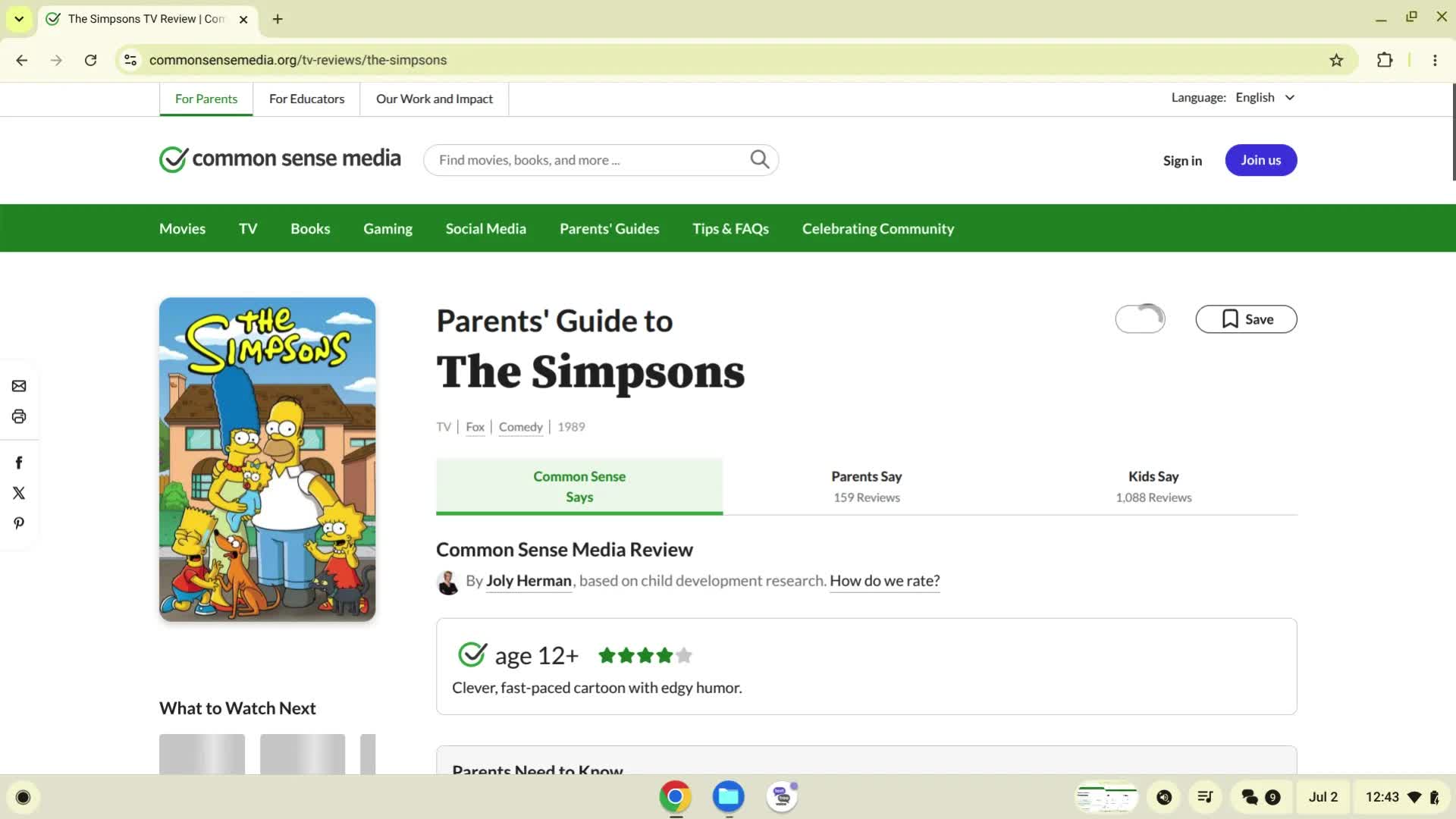Image resolution: width=1456 pixels, height=819 pixels.
Task: Save The Simpsons review
Action: tap(1246, 319)
